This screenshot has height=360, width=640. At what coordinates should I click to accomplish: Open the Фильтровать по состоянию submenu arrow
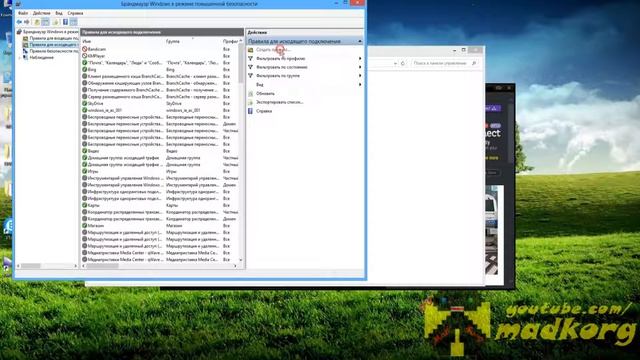[x=360, y=67]
